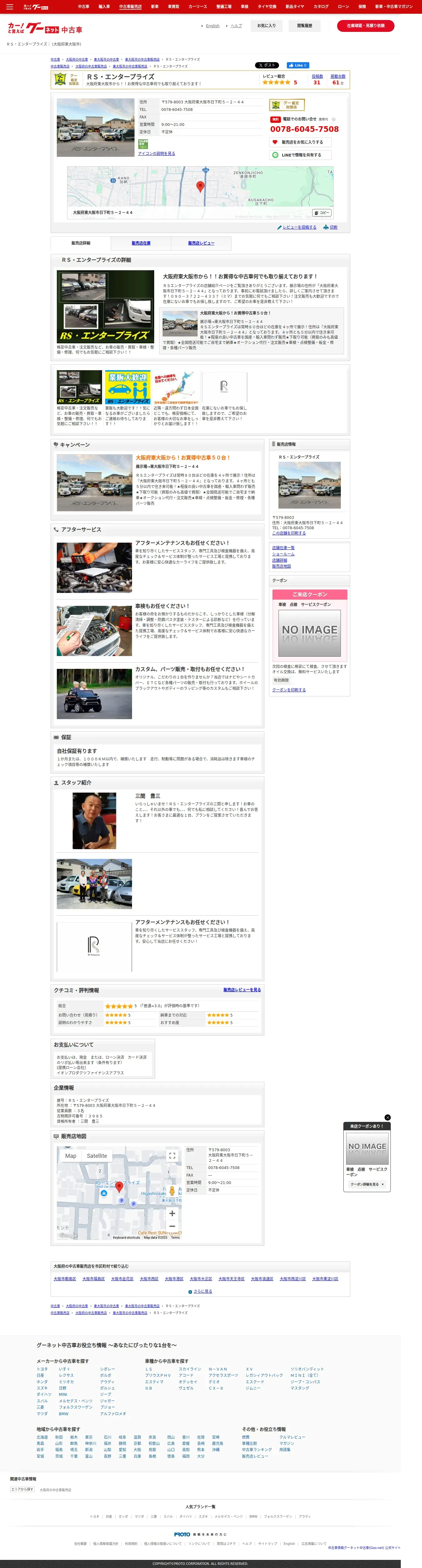Click the red map pin on top map
The image size is (422, 1568).
[x=200, y=186]
